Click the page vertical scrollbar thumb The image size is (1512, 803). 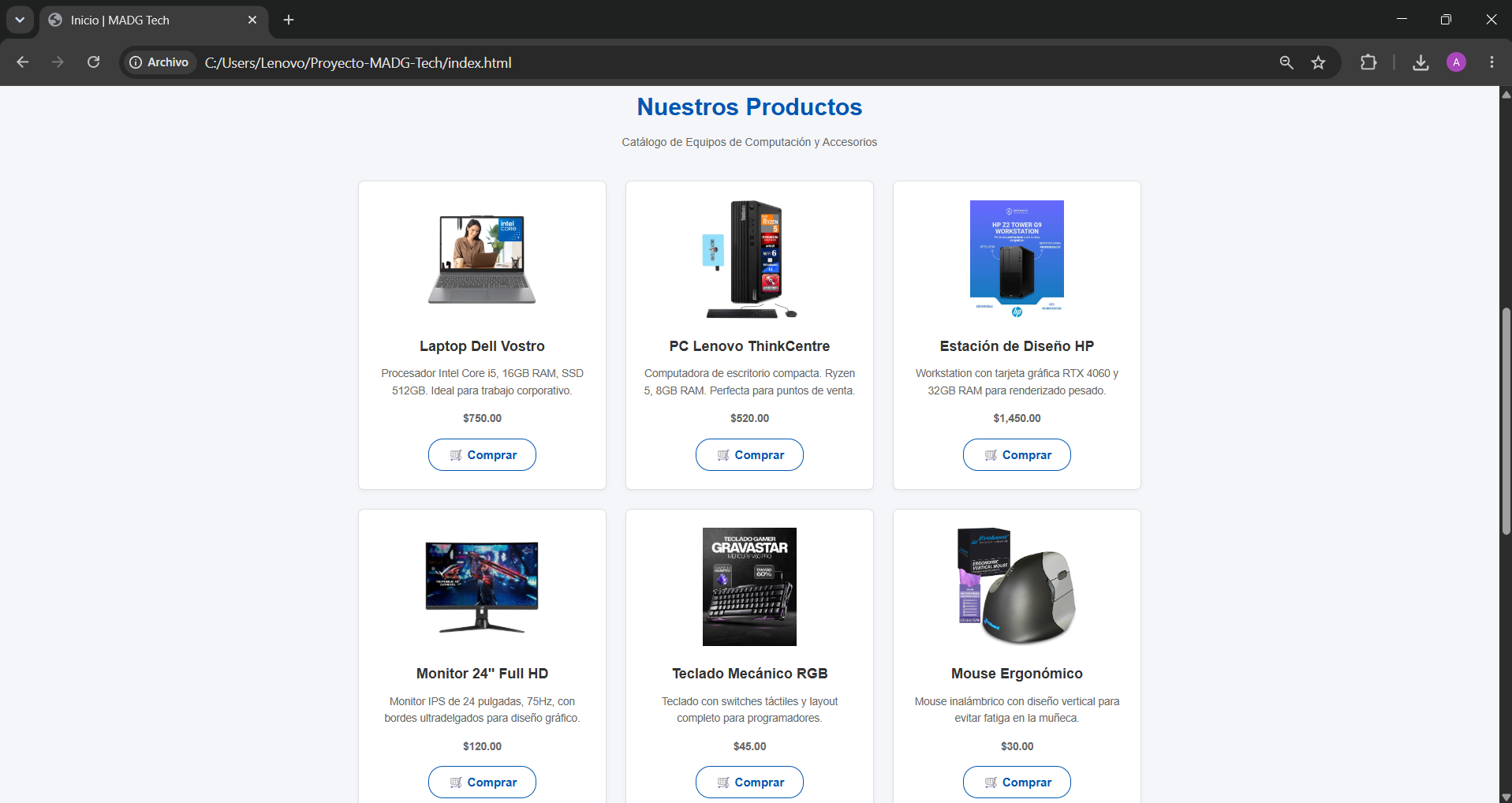coord(1506,421)
